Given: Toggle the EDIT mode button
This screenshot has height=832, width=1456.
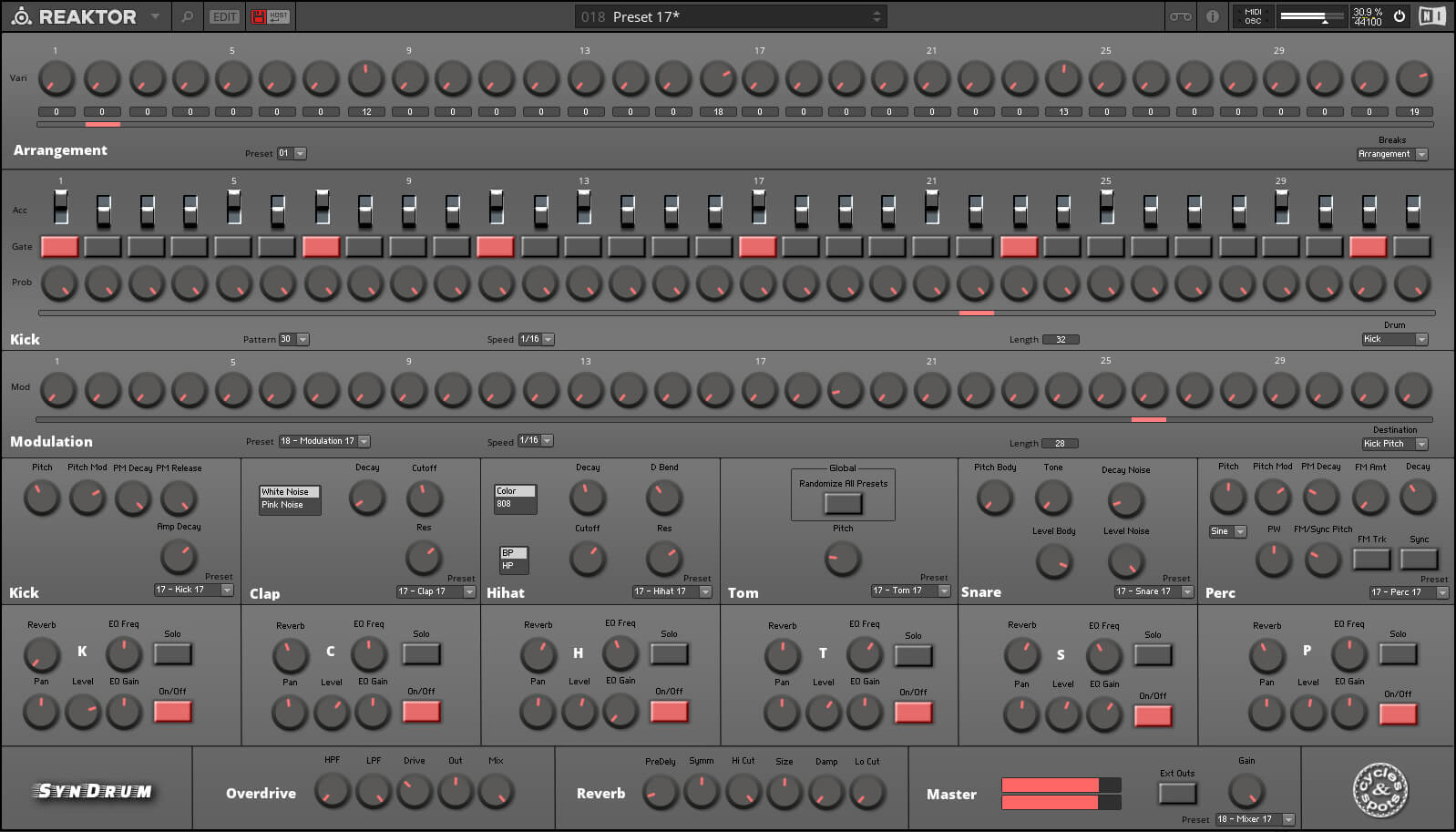Looking at the screenshot, I should 224,16.
